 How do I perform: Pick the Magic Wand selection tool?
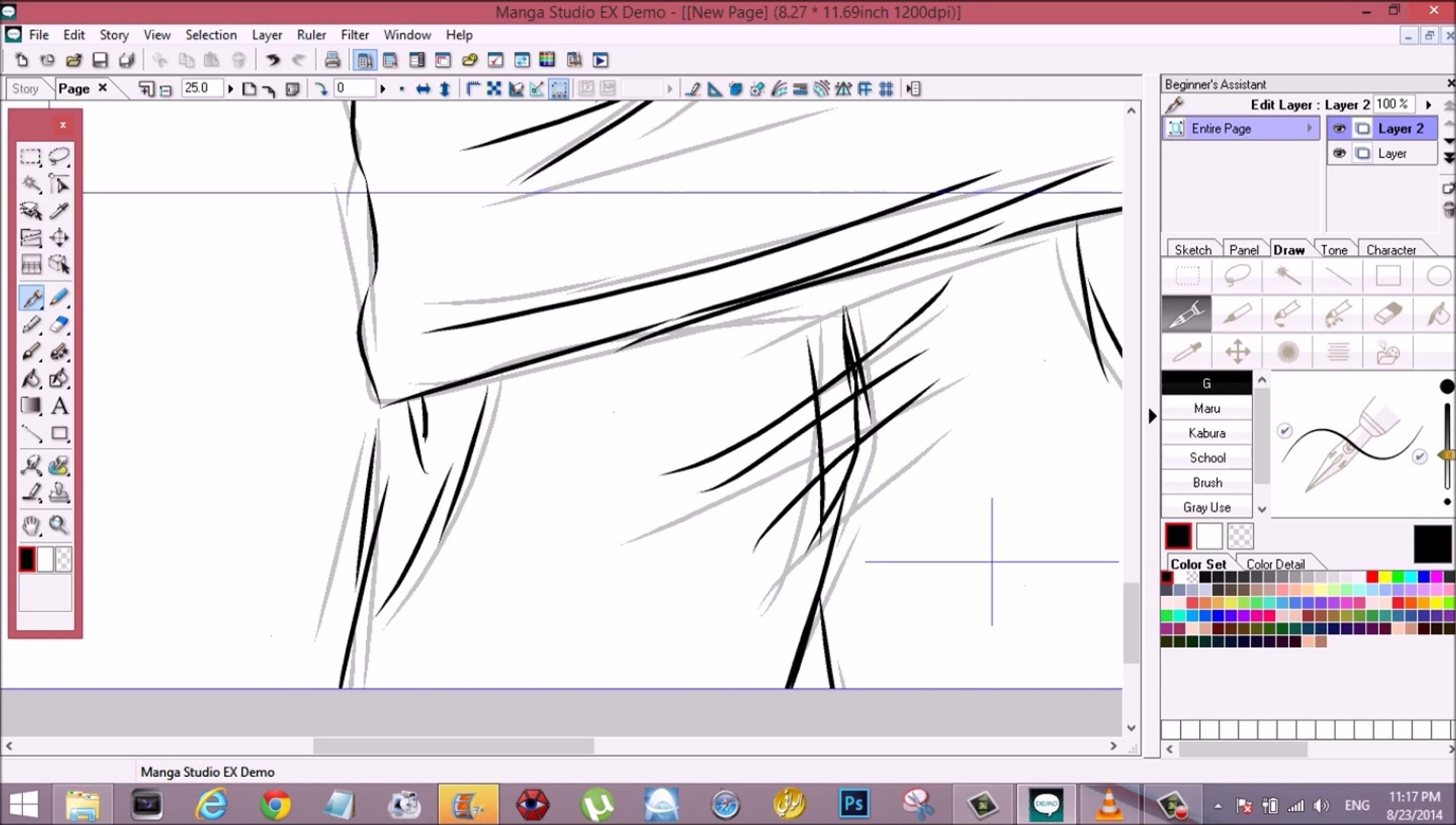click(x=31, y=183)
